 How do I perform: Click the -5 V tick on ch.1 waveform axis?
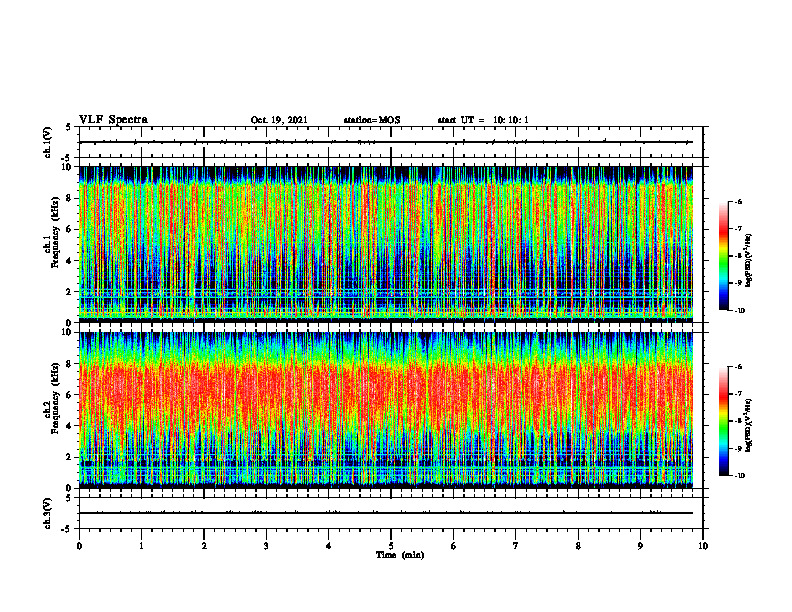pyautogui.click(x=66, y=158)
